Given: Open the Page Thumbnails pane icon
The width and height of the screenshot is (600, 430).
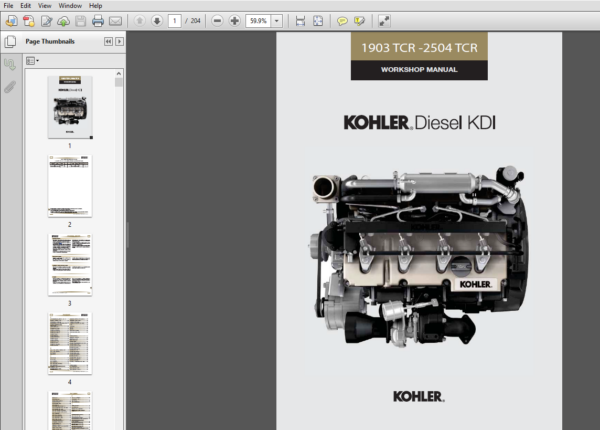Looking at the screenshot, I should (x=10, y=42).
